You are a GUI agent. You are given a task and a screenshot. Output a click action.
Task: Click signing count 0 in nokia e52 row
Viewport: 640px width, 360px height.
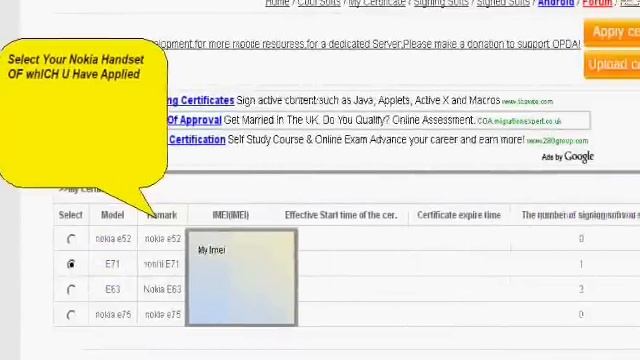(x=581, y=239)
